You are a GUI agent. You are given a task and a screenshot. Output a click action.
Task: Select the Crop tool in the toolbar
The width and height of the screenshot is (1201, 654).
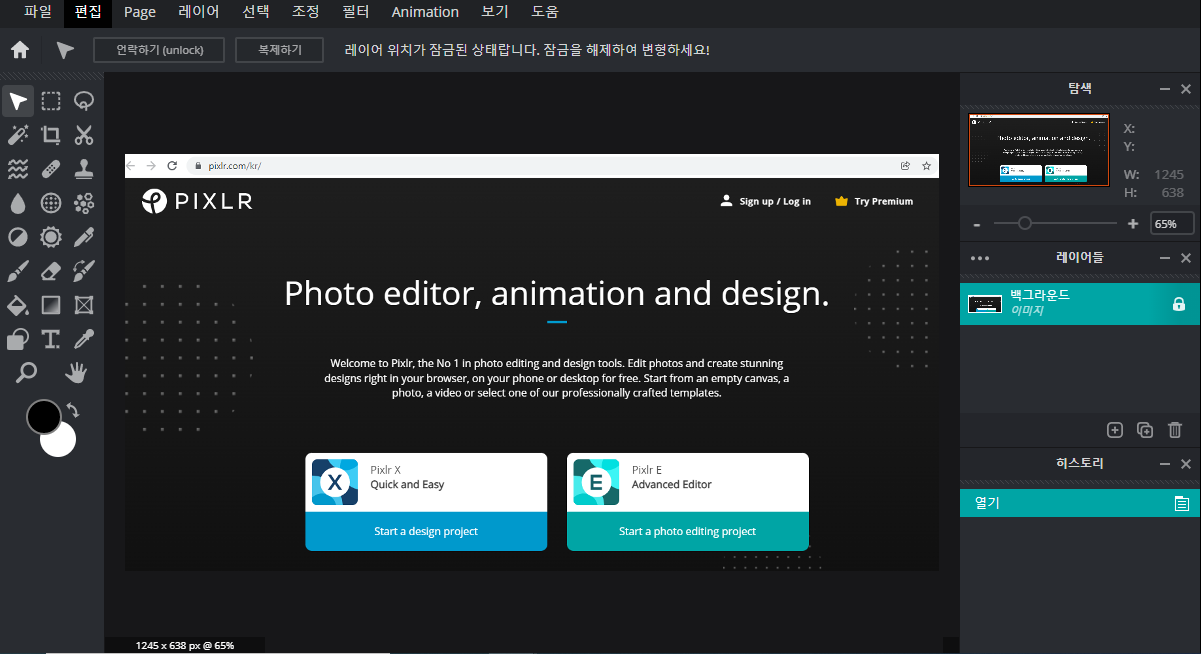(51, 134)
